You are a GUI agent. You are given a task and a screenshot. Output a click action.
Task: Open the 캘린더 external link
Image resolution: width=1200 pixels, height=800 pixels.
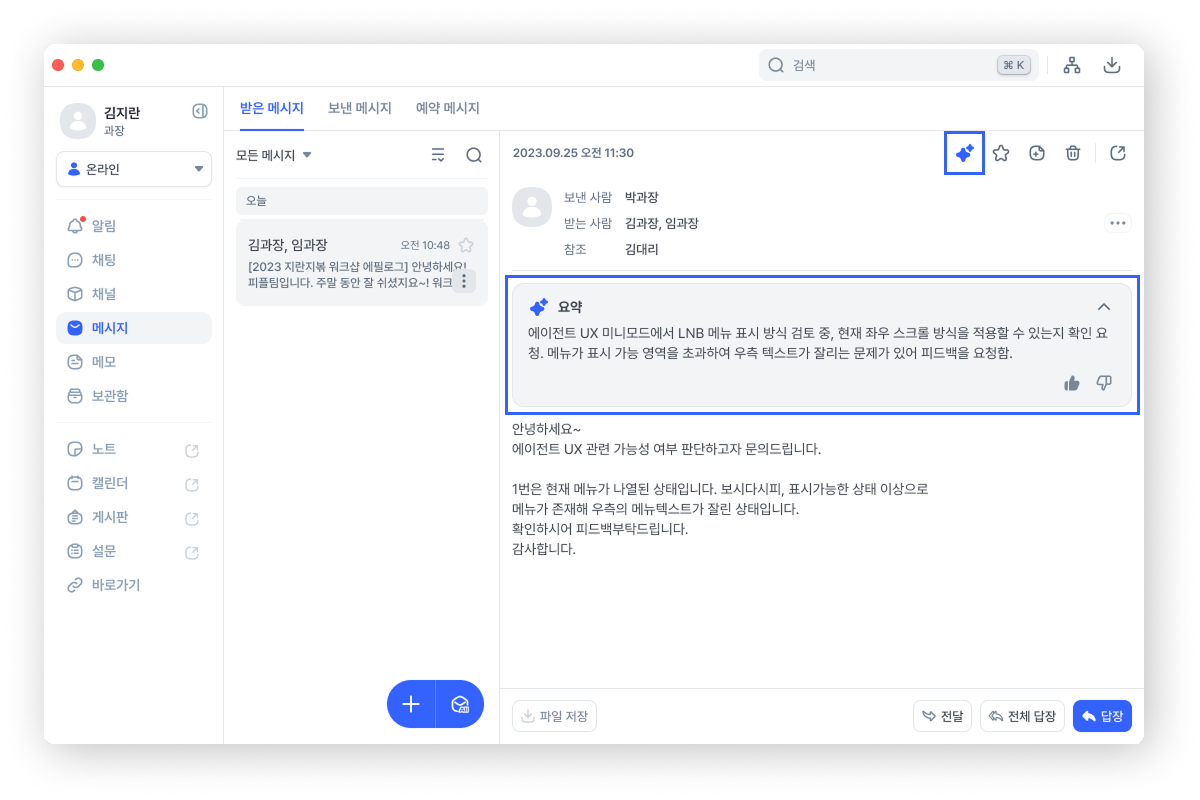191,484
